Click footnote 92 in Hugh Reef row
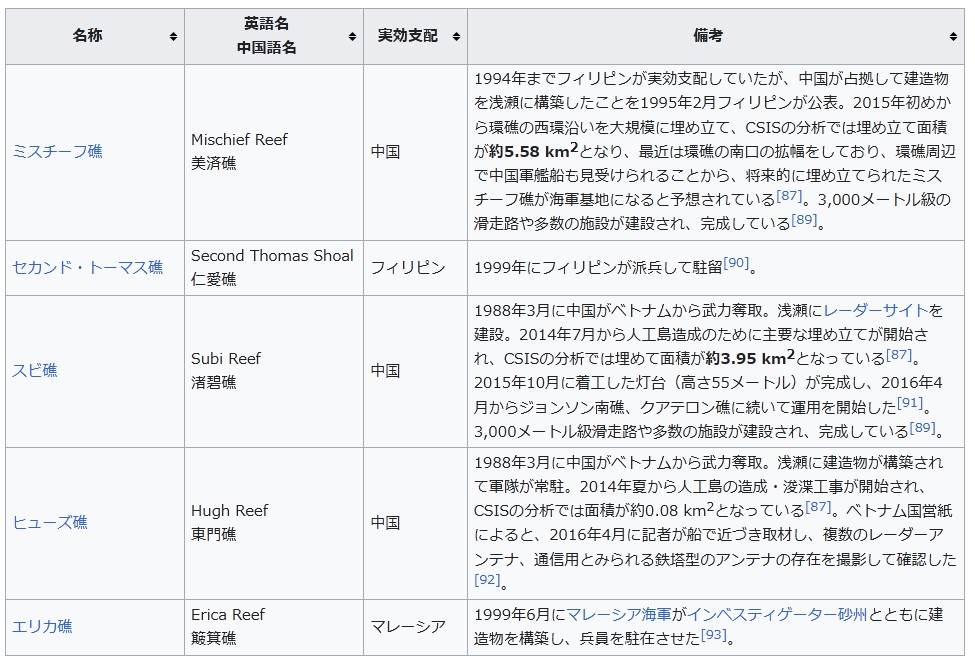The height and width of the screenshot is (664, 975). [x=486, y=579]
